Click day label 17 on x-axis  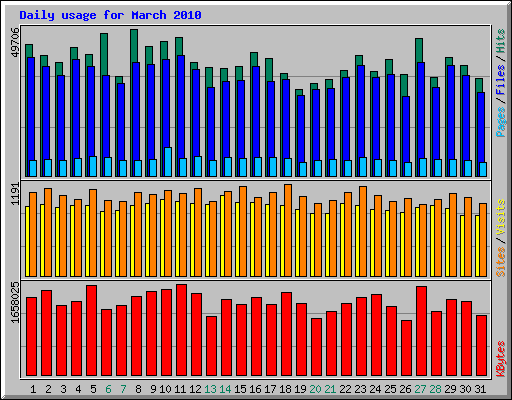[x=270, y=389]
